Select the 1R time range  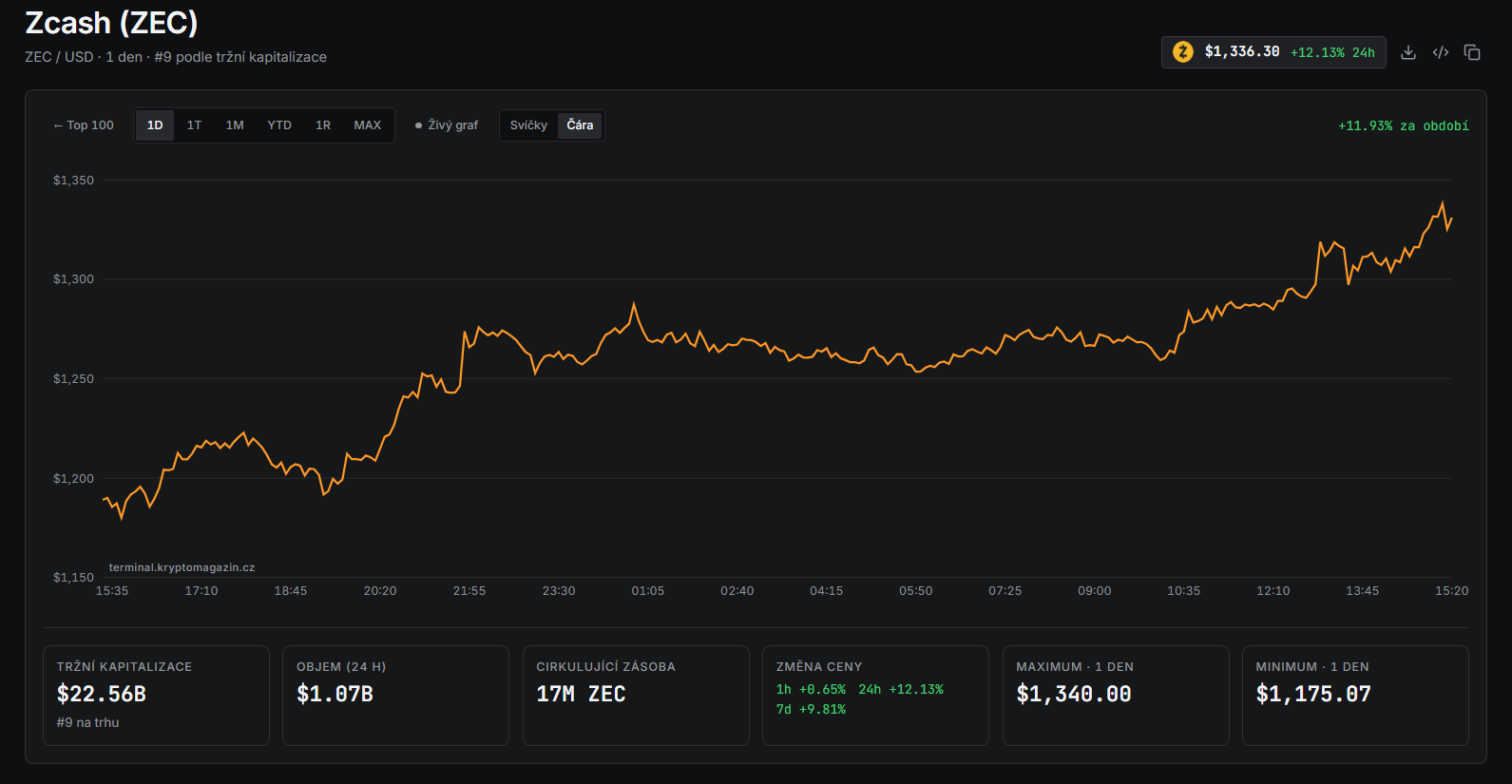(x=323, y=125)
